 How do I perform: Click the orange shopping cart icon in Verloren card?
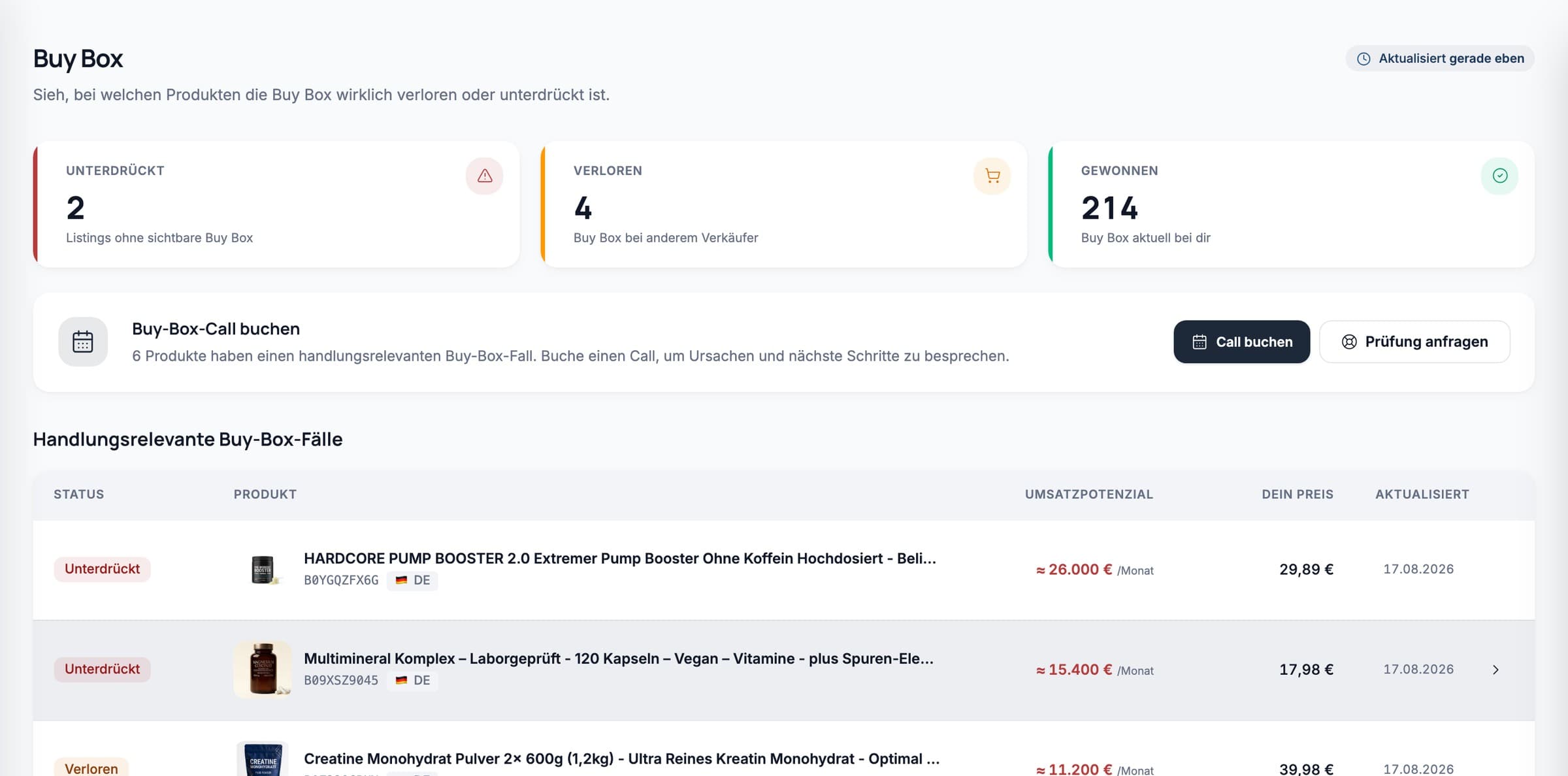(992, 176)
